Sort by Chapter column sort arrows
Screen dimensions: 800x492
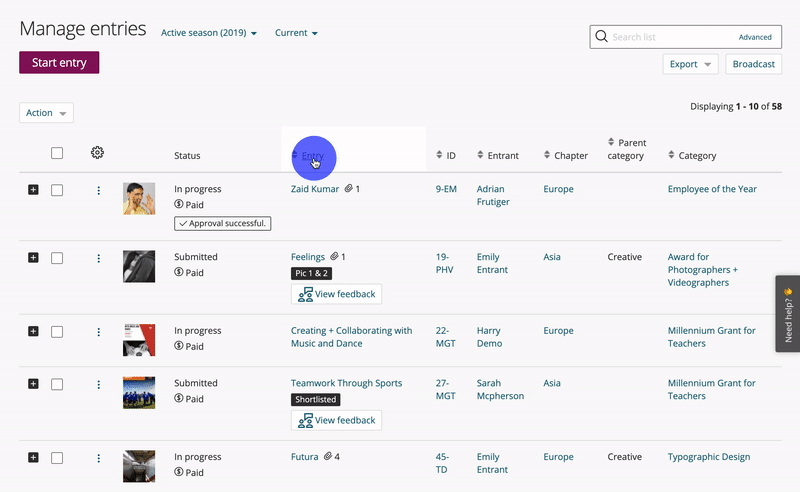click(x=547, y=155)
